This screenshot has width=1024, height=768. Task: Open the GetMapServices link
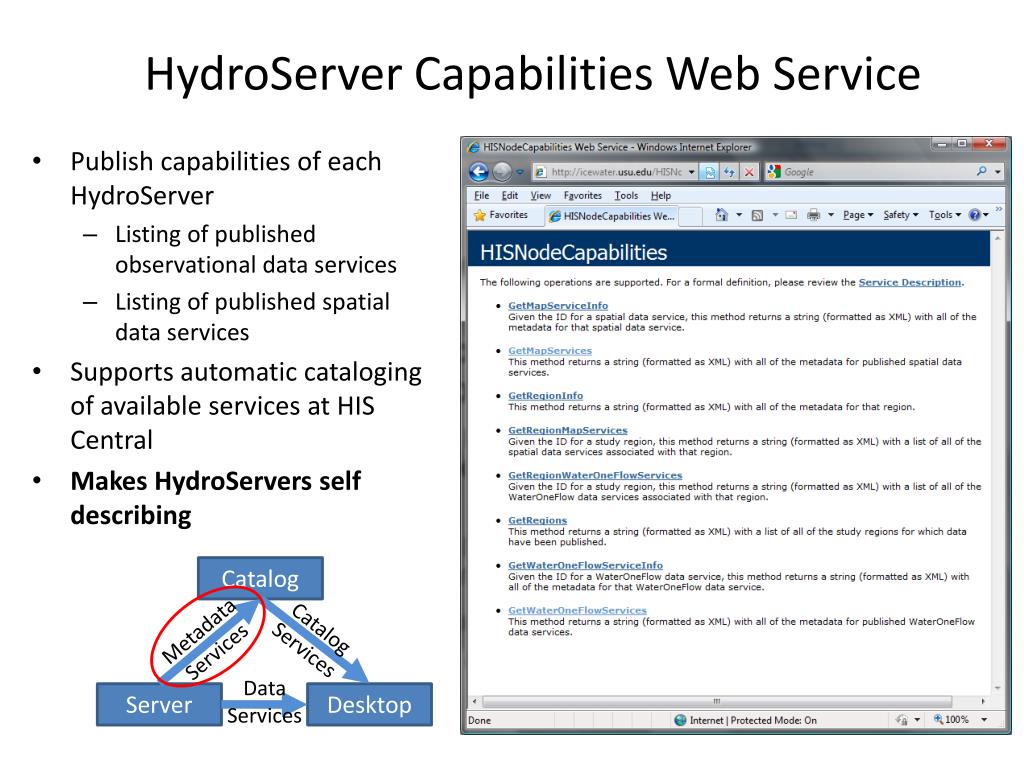pos(550,350)
